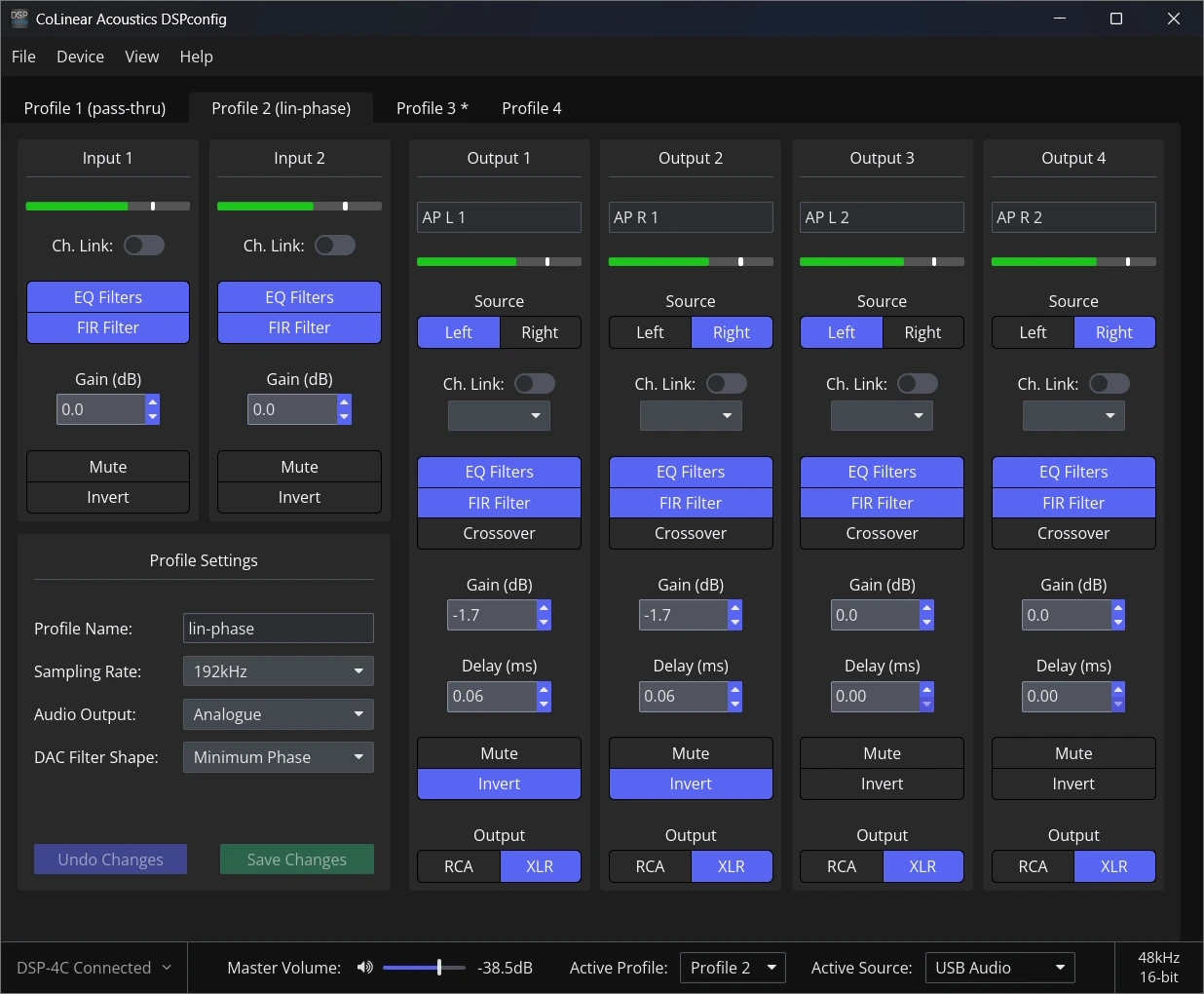Viewport: 1204px width, 994px height.
Task: Open the Help menu
Action: (x=196, y=57)
